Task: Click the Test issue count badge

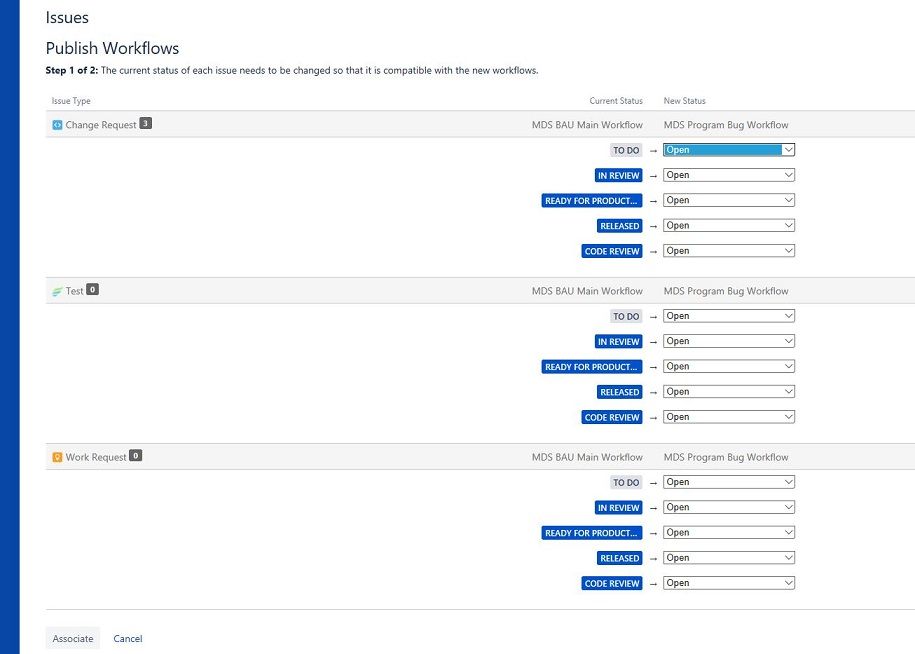Action: [92, 290]
